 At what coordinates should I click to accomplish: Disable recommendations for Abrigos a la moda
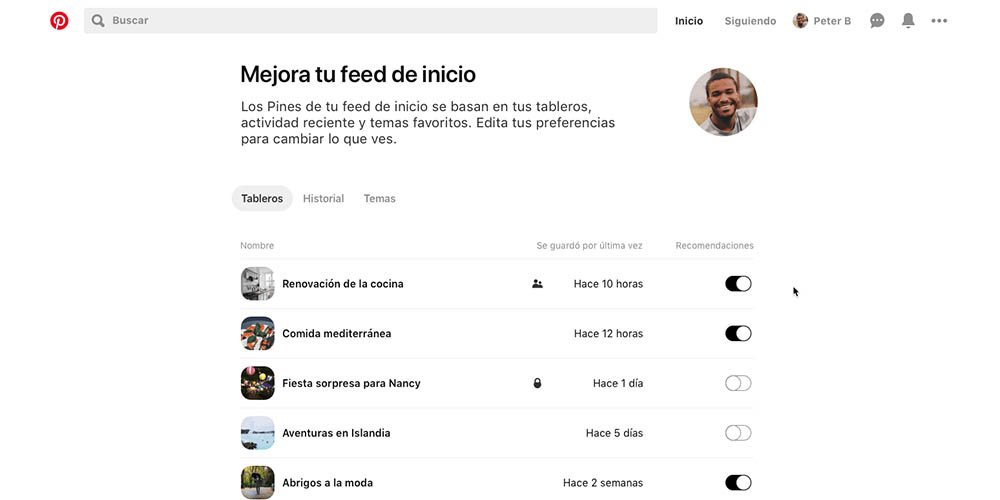(739, 483)
